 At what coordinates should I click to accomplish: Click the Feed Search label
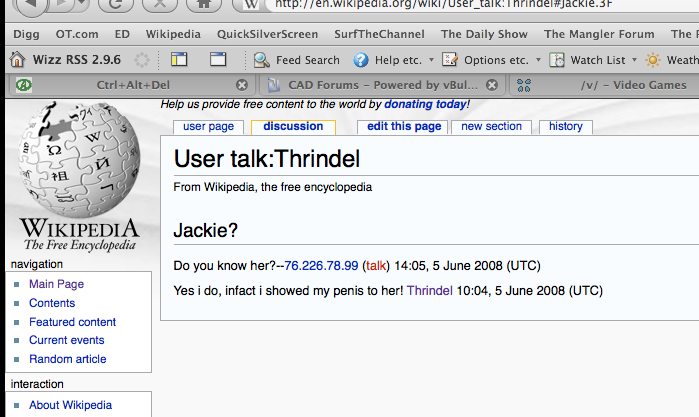point(308,60)
